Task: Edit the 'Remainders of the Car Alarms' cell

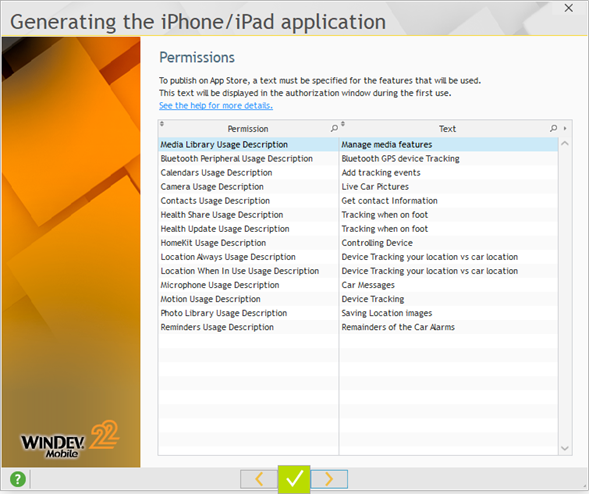Action: [449, 327]
